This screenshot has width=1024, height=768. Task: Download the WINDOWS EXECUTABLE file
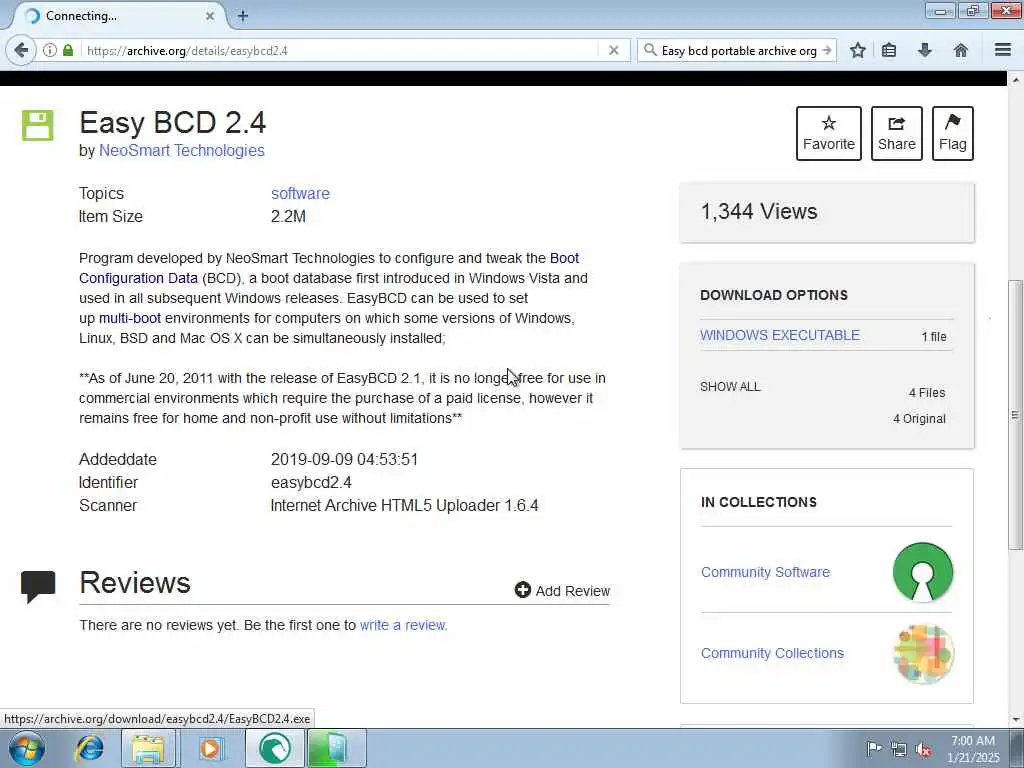[780, 335]
